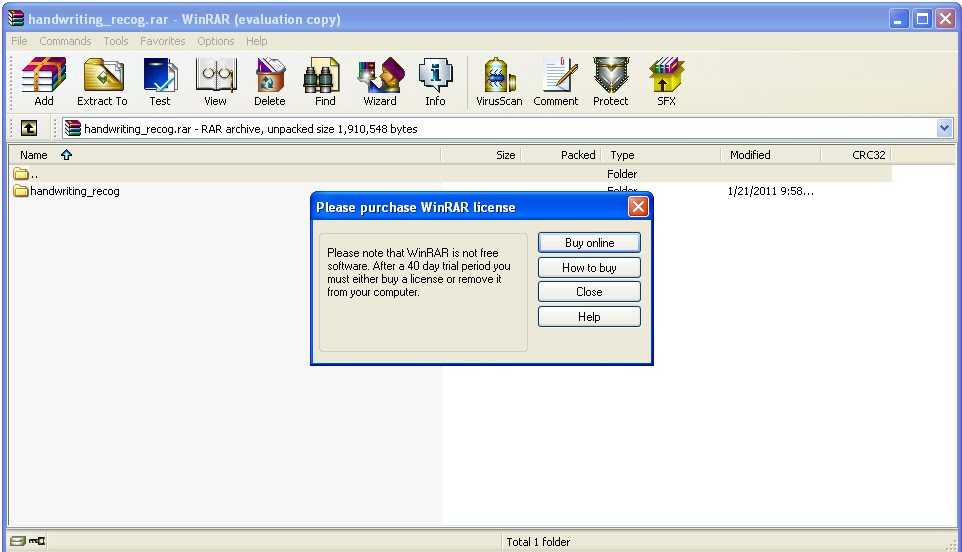Run the Test archive tool
The image size is (962, 552).
click(x=160, y=82)
